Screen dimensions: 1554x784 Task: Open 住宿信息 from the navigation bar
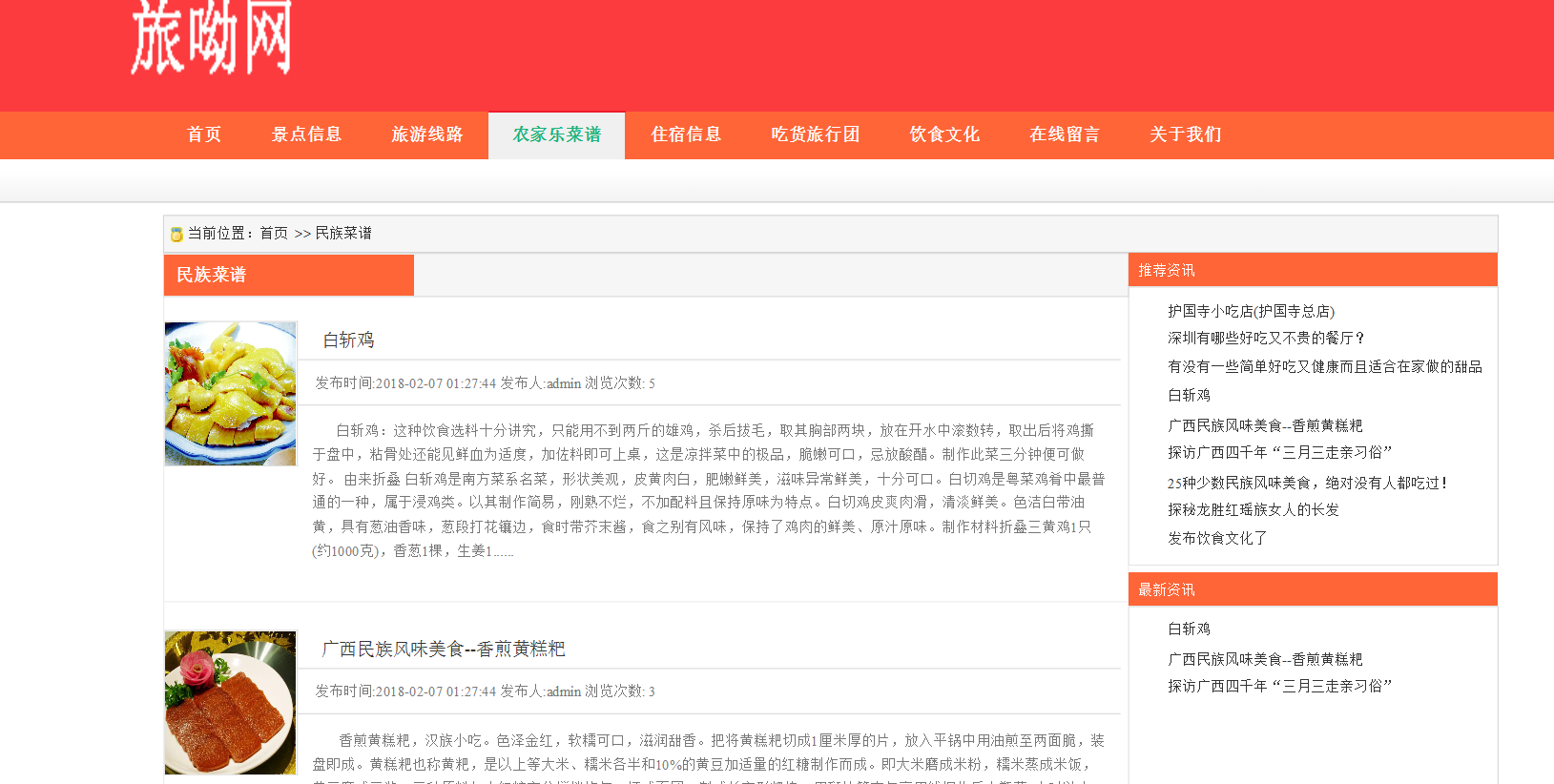coord(686,134)
